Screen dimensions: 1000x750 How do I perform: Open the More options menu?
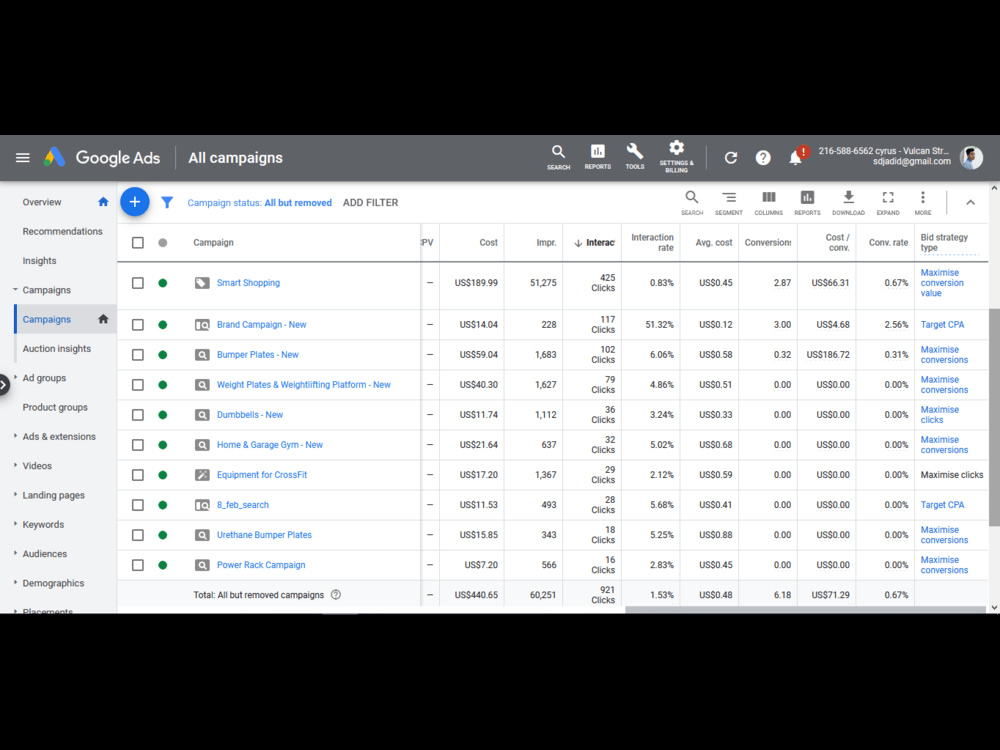click(x=923, y=203)
